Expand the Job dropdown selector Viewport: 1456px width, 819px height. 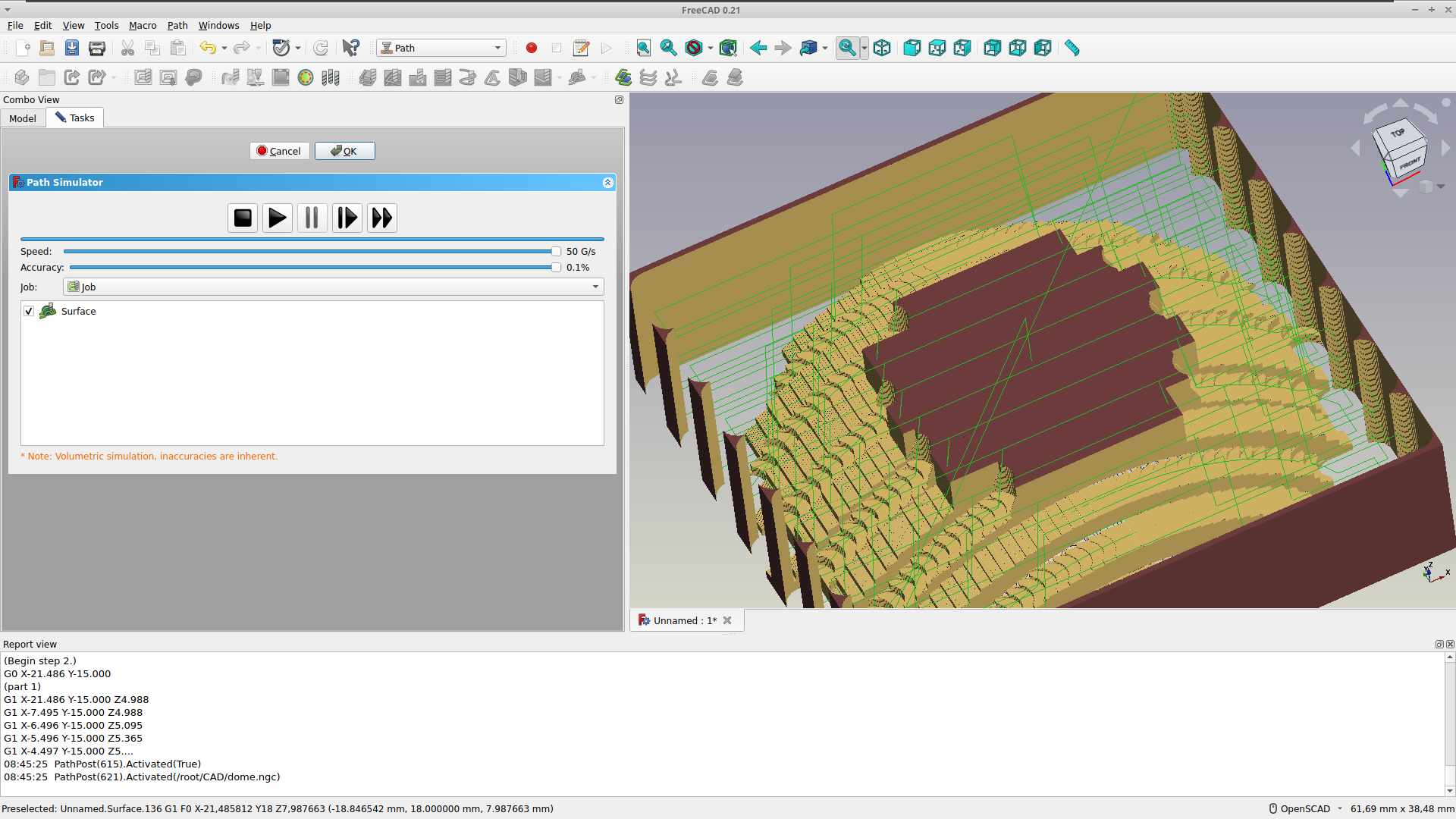597,287
